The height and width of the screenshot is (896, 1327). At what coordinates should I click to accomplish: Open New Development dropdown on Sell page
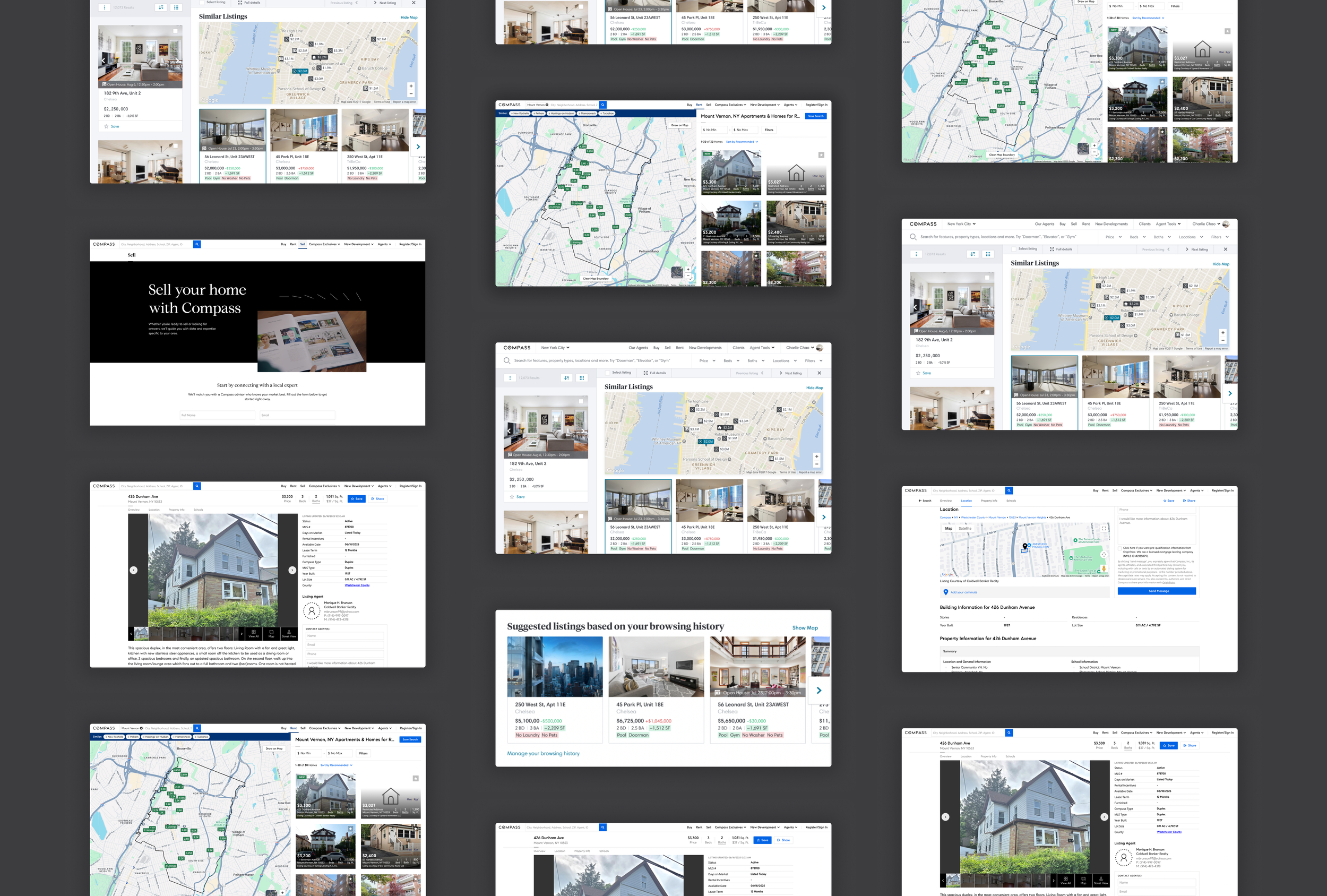tap(359, 244)
